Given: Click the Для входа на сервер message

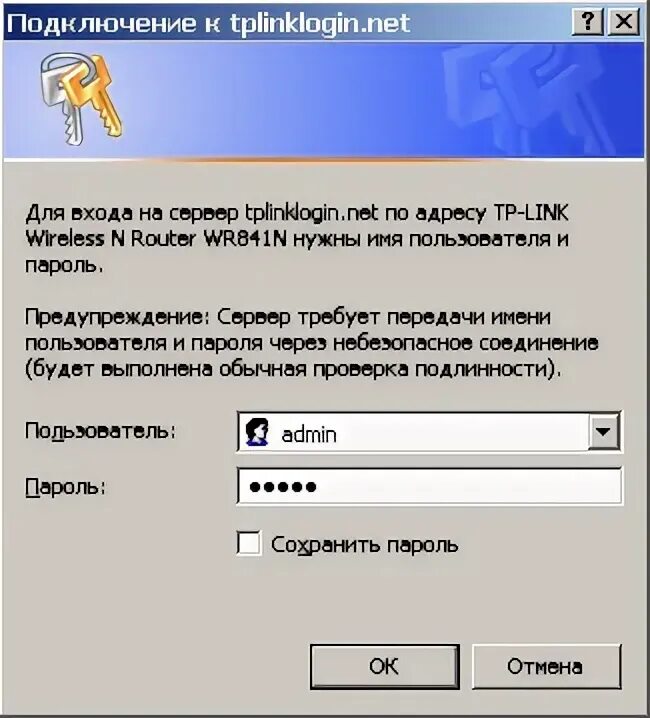Looking at the screenshot, I should [x=297, y=239].
